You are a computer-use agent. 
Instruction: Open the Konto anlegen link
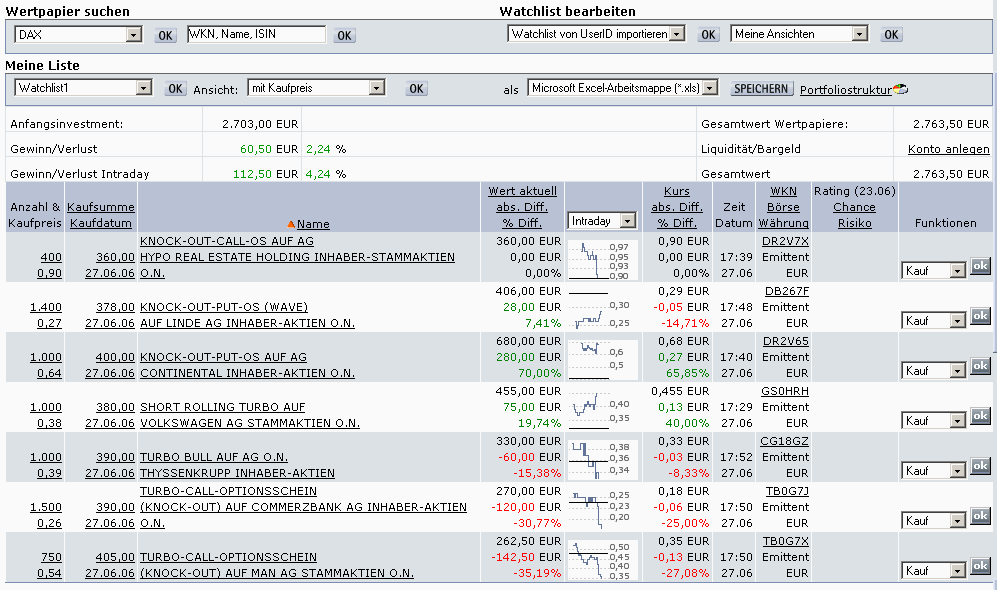[x=948, y=149]
